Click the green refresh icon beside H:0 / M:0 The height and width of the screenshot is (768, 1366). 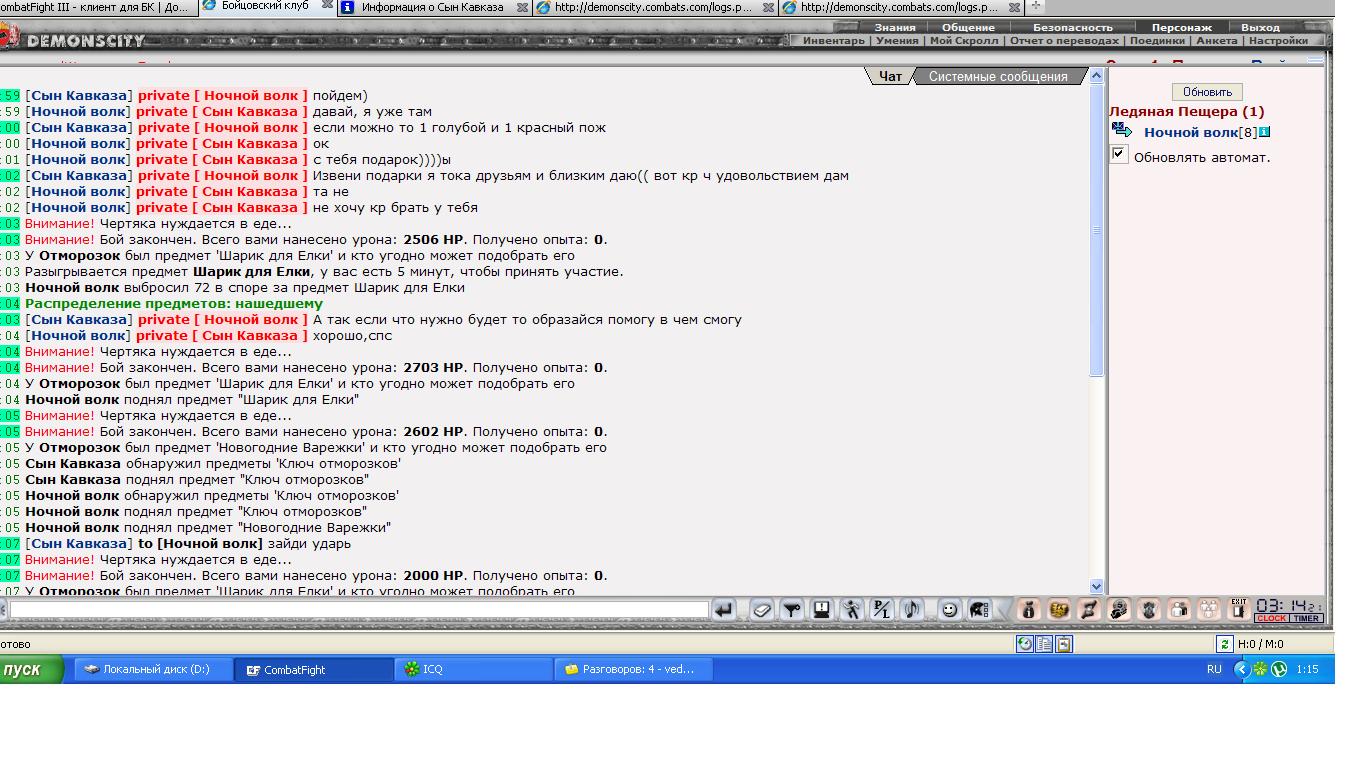(1224, 644)
